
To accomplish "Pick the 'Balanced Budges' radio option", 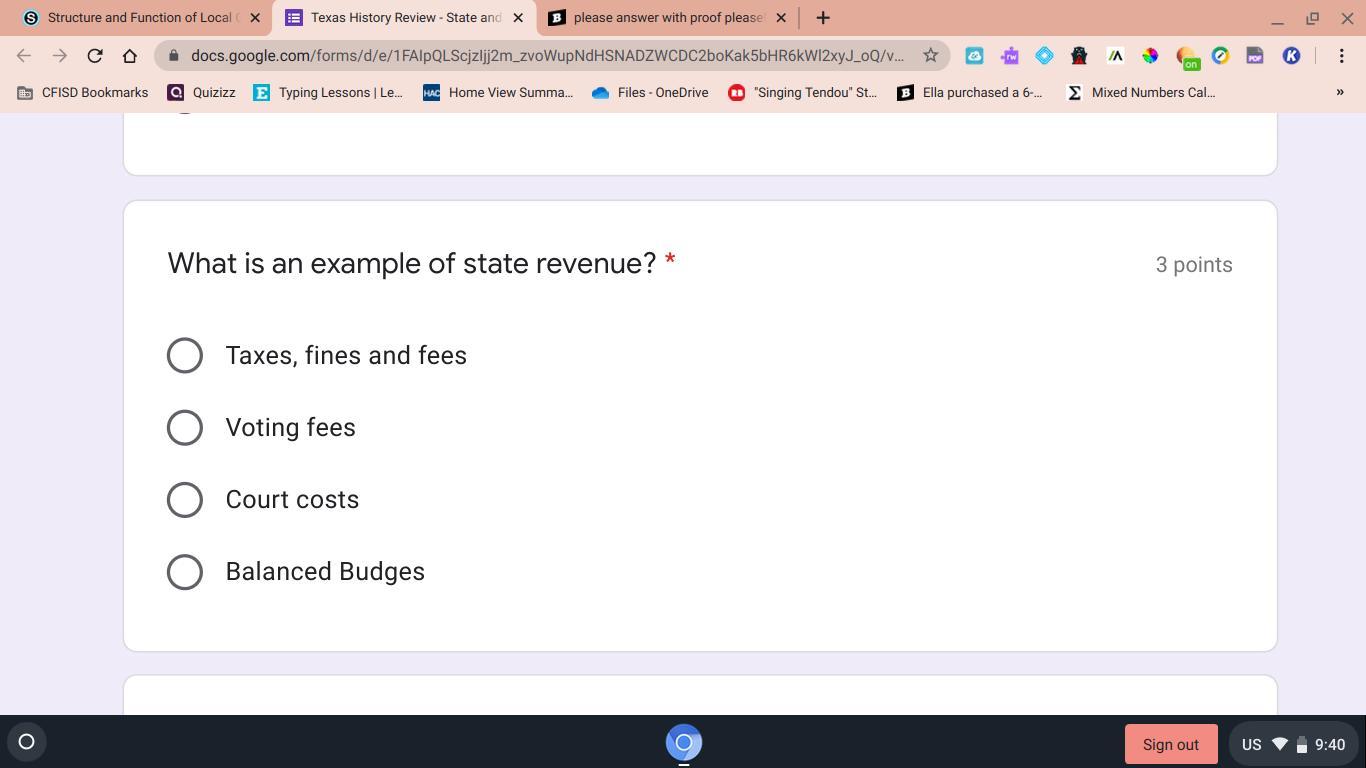I will 185,571.
